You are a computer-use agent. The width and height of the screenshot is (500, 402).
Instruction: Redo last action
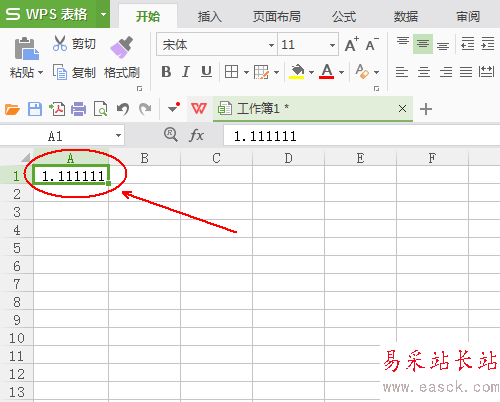[x=145, y=109]
